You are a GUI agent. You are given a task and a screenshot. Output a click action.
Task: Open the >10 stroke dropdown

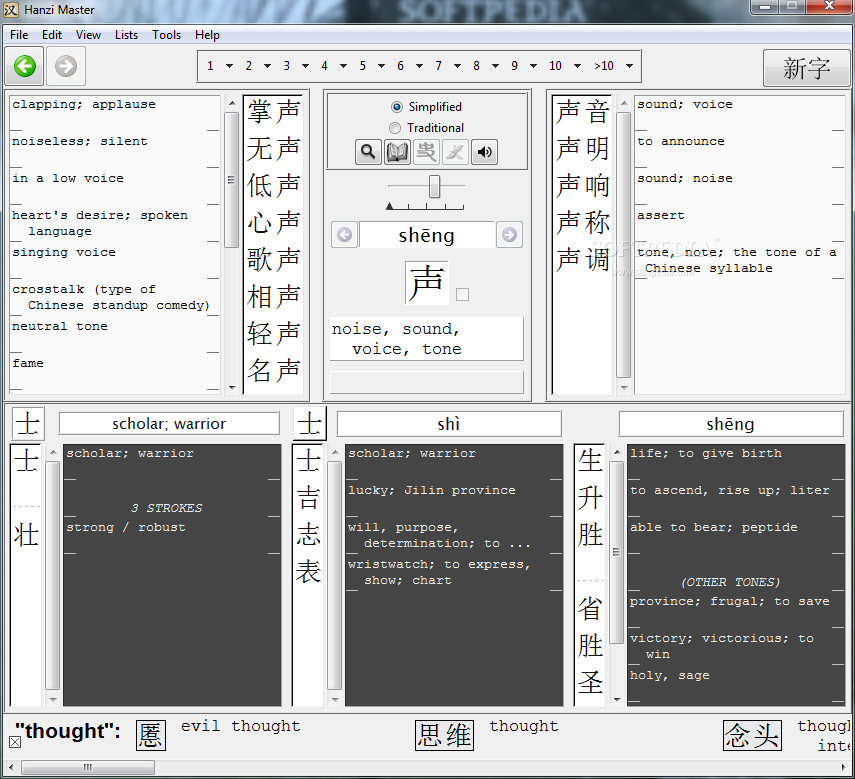[629, 66]
